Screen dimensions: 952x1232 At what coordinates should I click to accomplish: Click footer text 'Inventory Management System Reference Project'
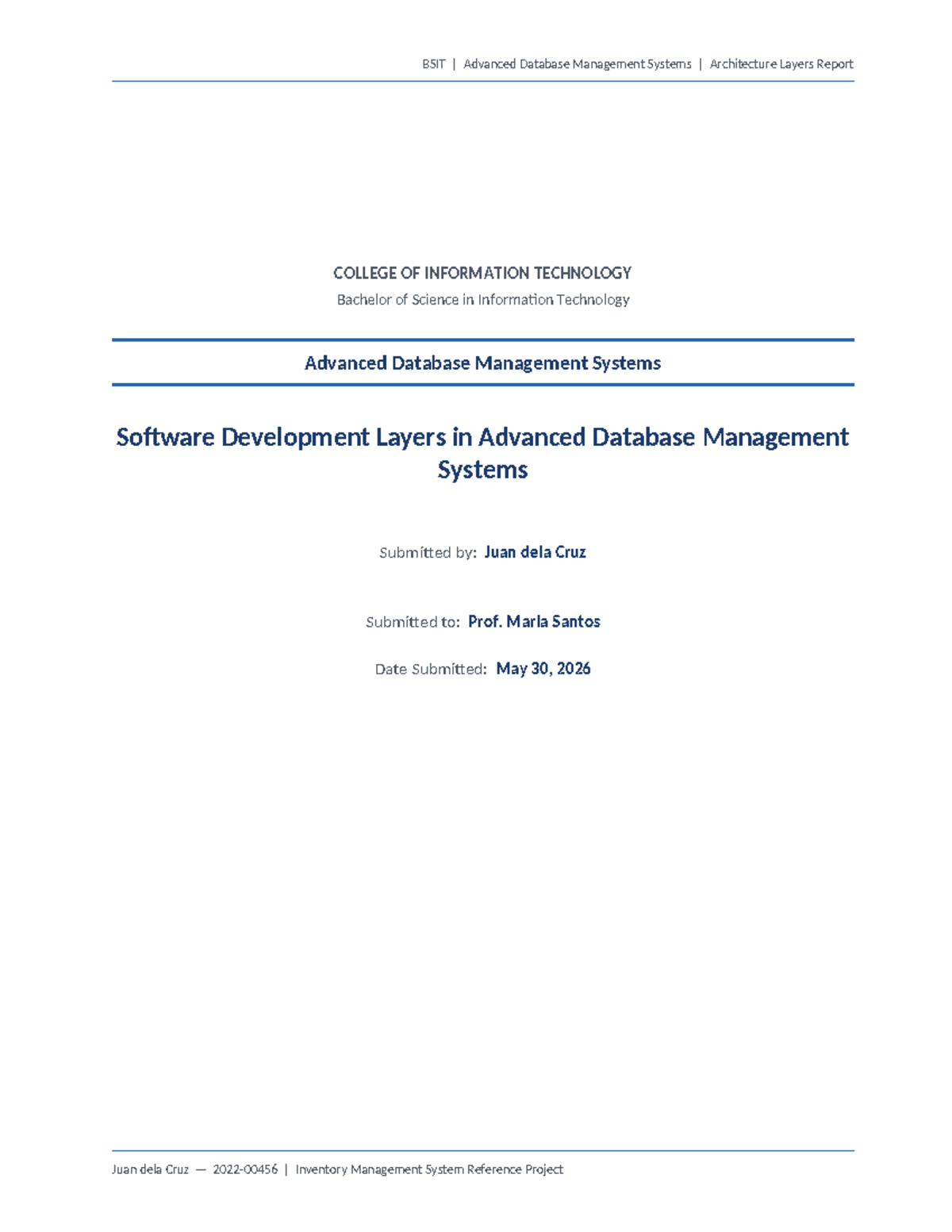pyautogui.click(x=429, y=1169)
